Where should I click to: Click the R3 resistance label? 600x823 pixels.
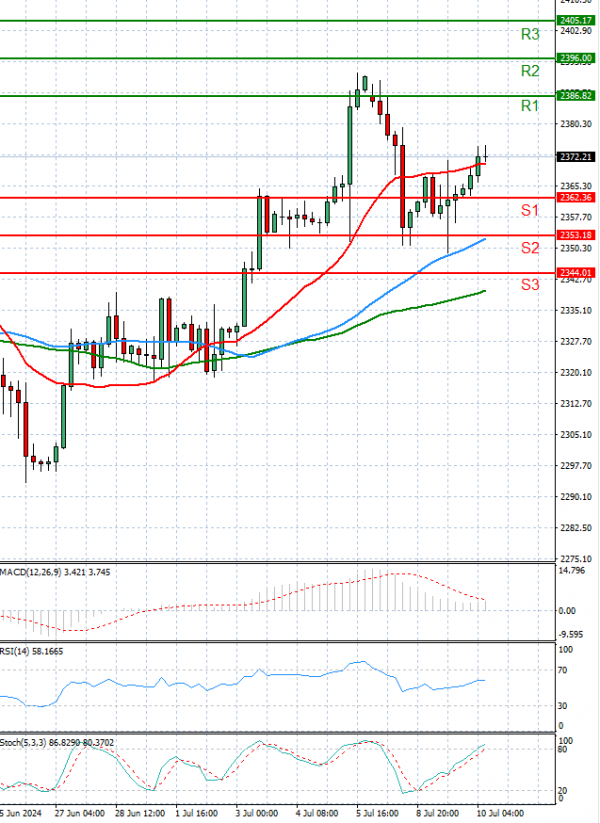[x=530, y=35]
